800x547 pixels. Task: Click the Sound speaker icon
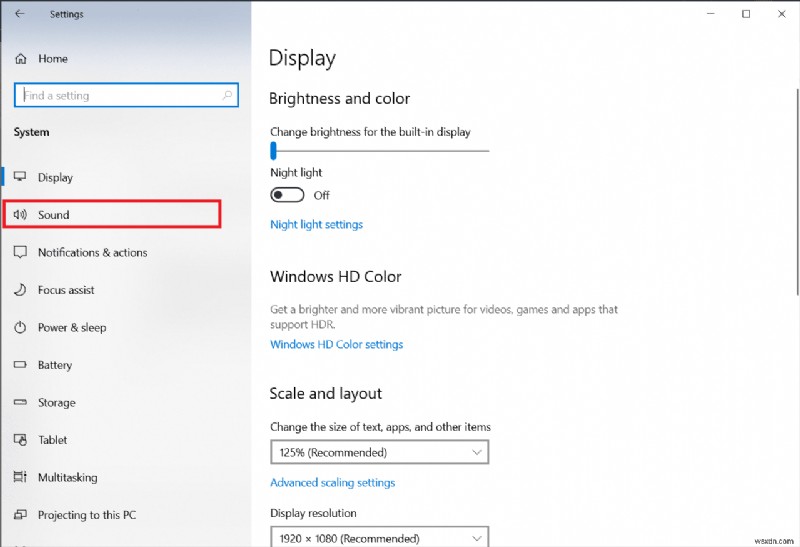coord(19,215)
